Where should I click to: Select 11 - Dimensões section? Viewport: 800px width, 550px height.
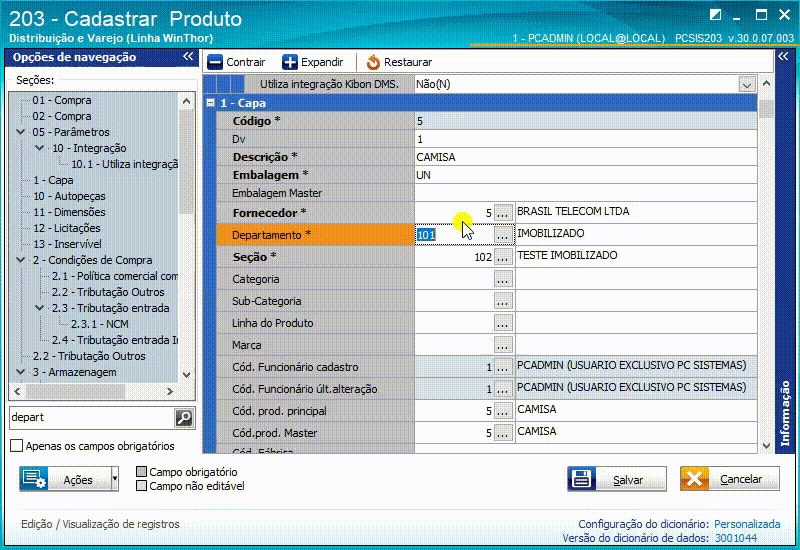point(69,212)
